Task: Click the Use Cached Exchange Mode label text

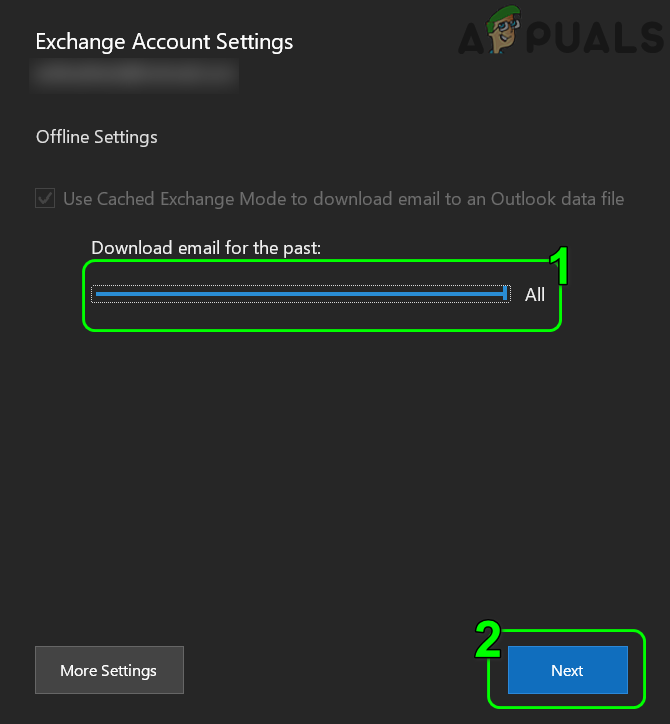Action: pyautogui.click(x=343, y=199)
